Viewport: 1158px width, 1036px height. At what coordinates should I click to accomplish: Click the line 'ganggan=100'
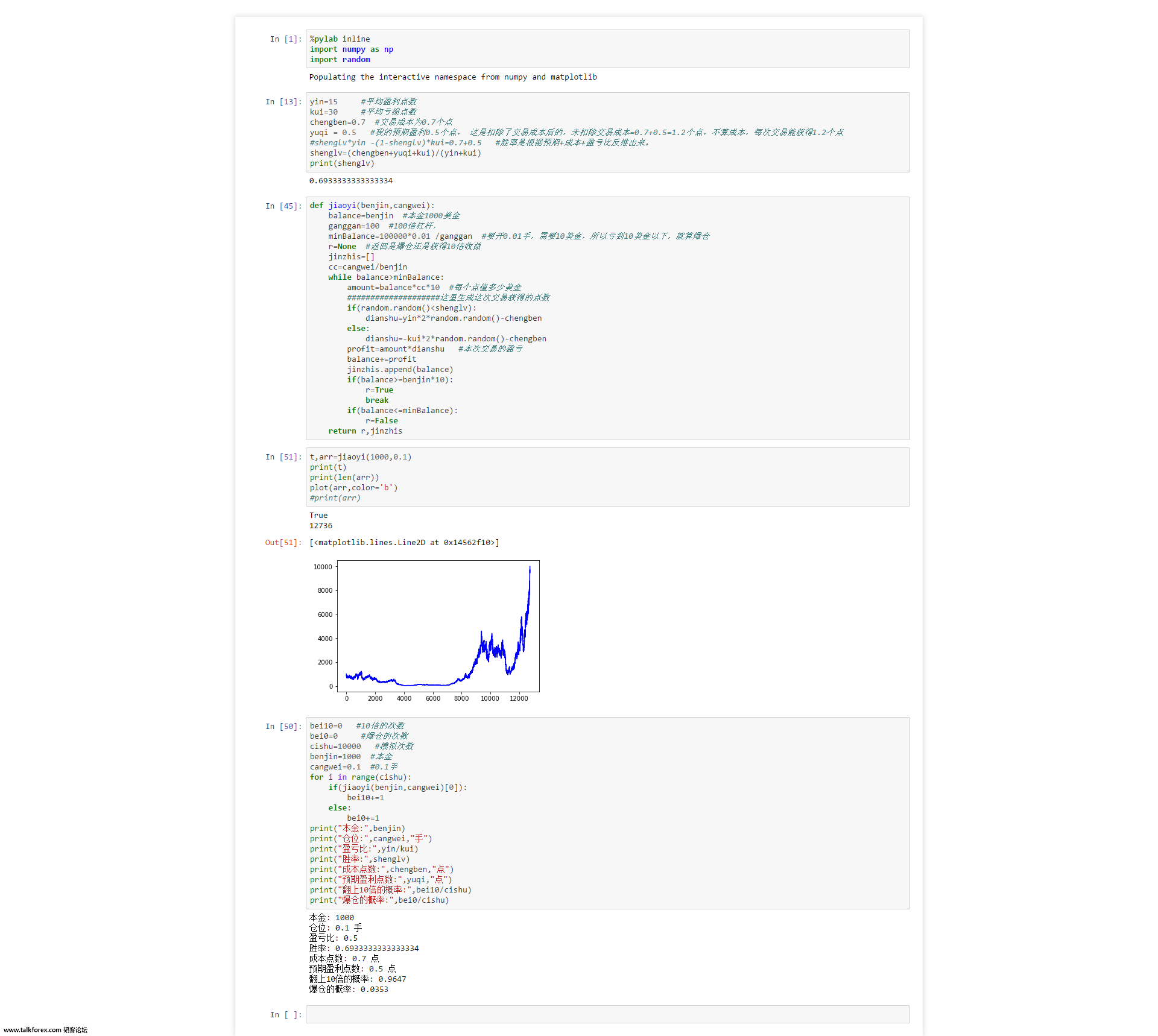354,226
